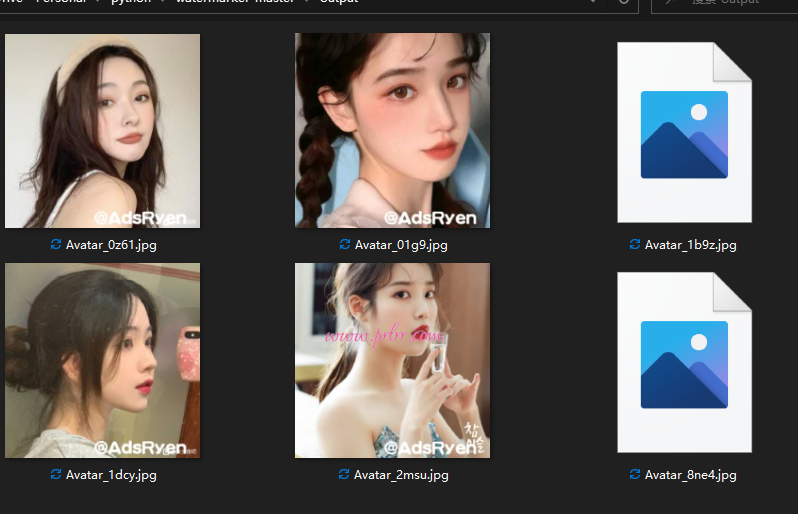Click the Avatar_8ne4.jpg file name label
Image resolution: width=798 pixels, height=514 pixels.
tap(691, 475)
